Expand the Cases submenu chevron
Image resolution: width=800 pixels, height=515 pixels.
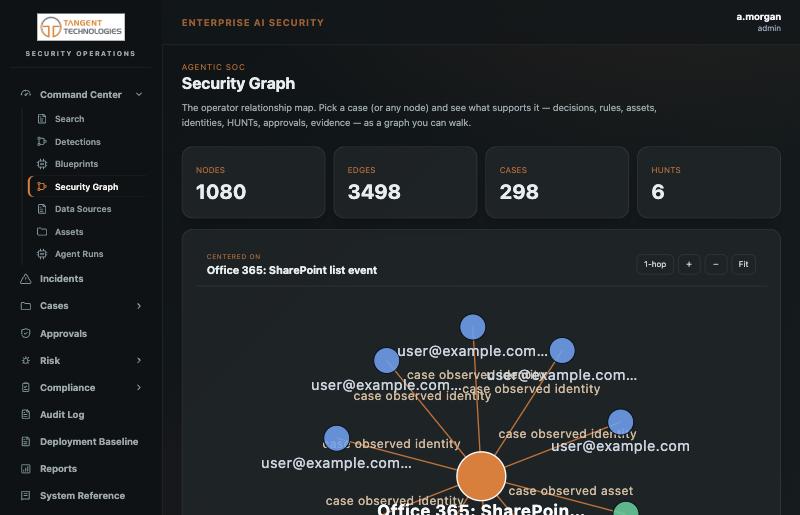(x=139, y=306)
